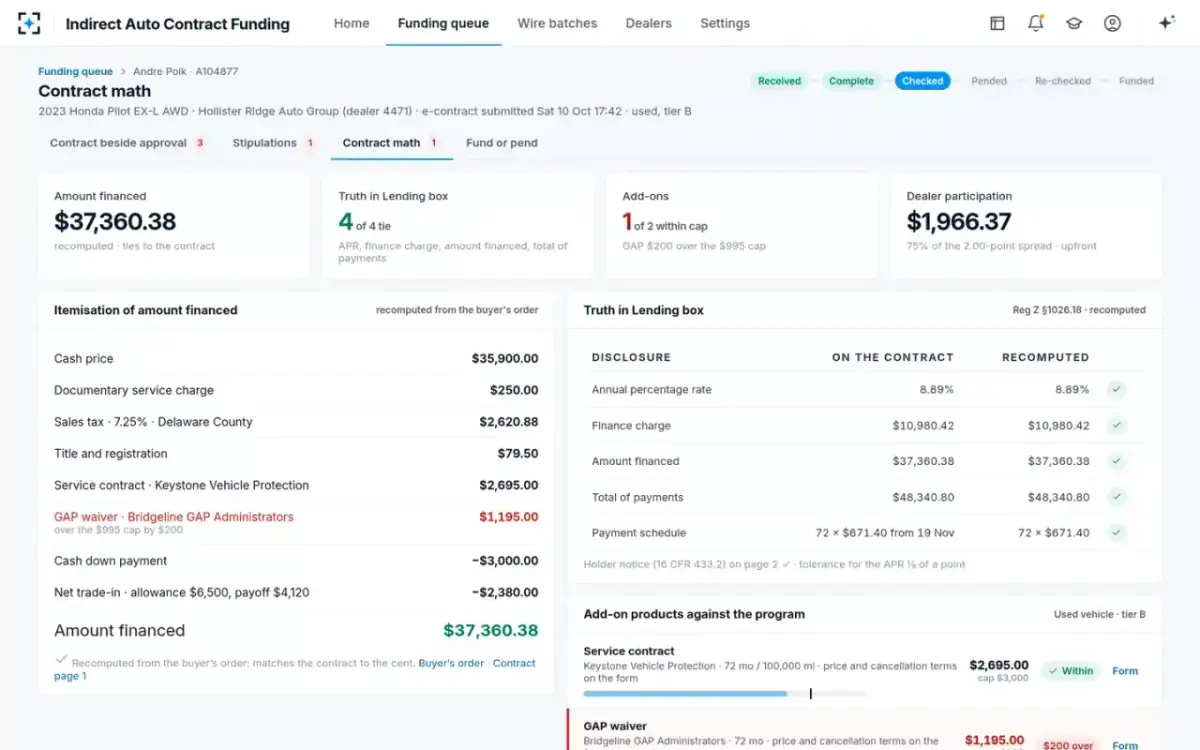Screen dimensions: 1200x750
Task: Click the Re-checked status step
Action: pyautogui.click(x=1063, y=81)
